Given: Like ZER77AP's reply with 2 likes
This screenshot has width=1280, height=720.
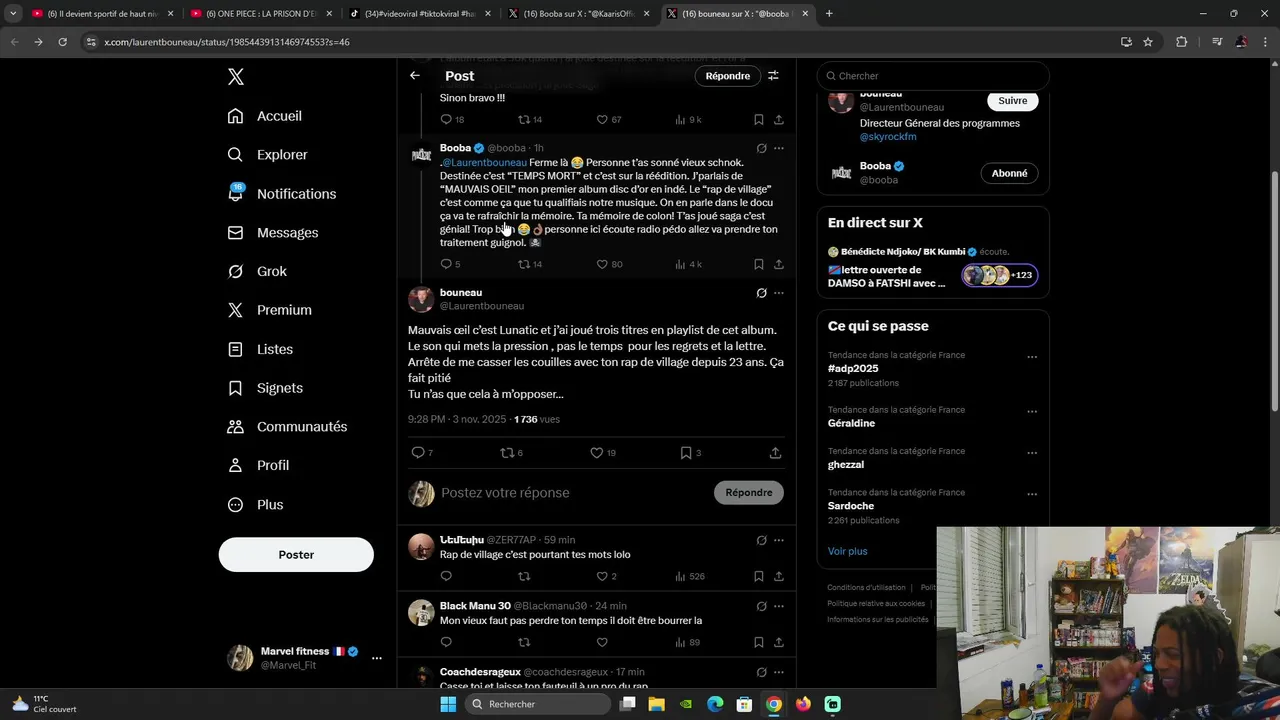Looking at the screenshot, I should 602,576.
